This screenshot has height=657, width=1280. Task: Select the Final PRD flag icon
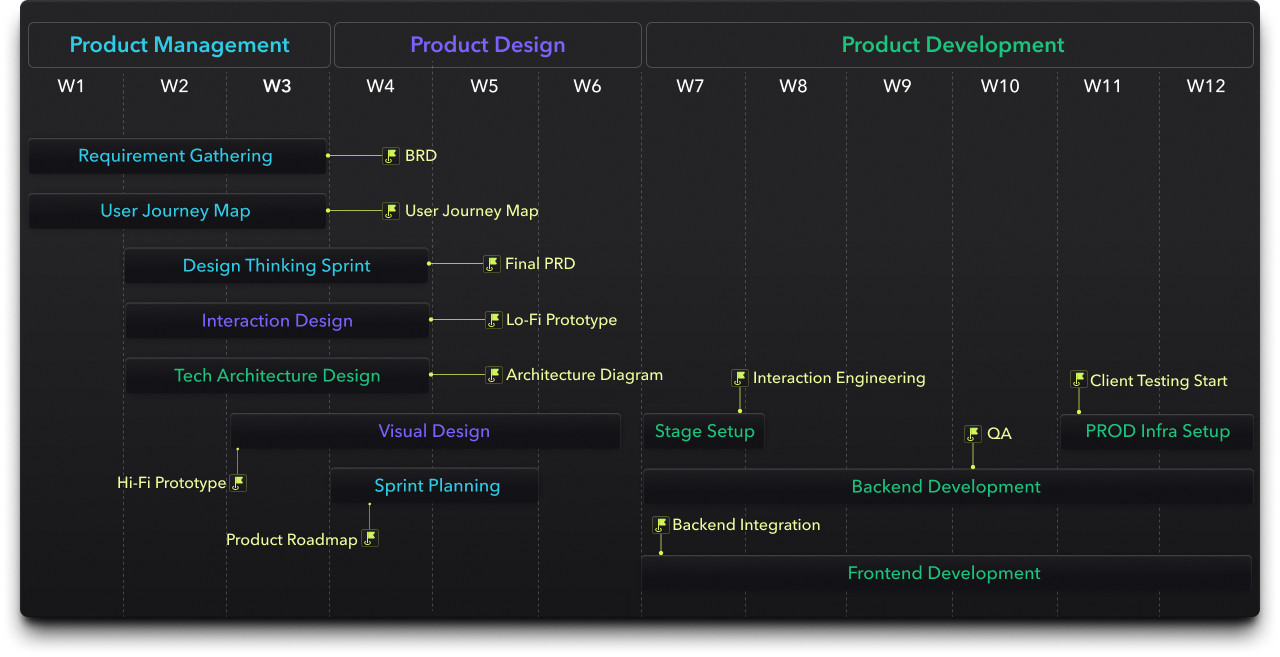click(x=491, y=264)
